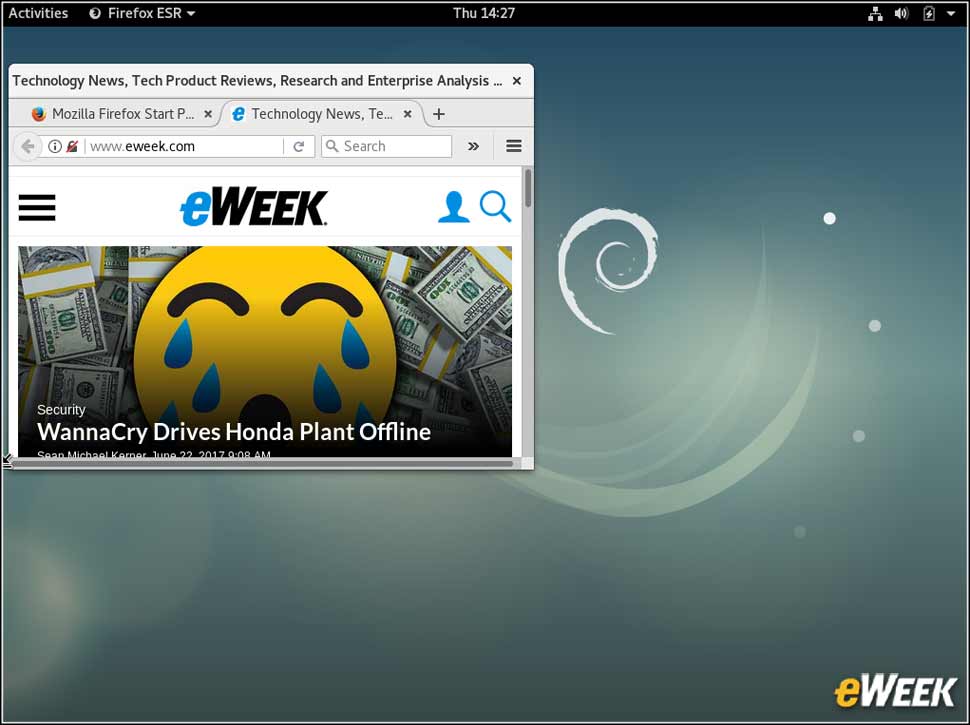This screenshot has height=725, width=970.
Task: Click the www.eweek.com address field
Action: point(184,147)
